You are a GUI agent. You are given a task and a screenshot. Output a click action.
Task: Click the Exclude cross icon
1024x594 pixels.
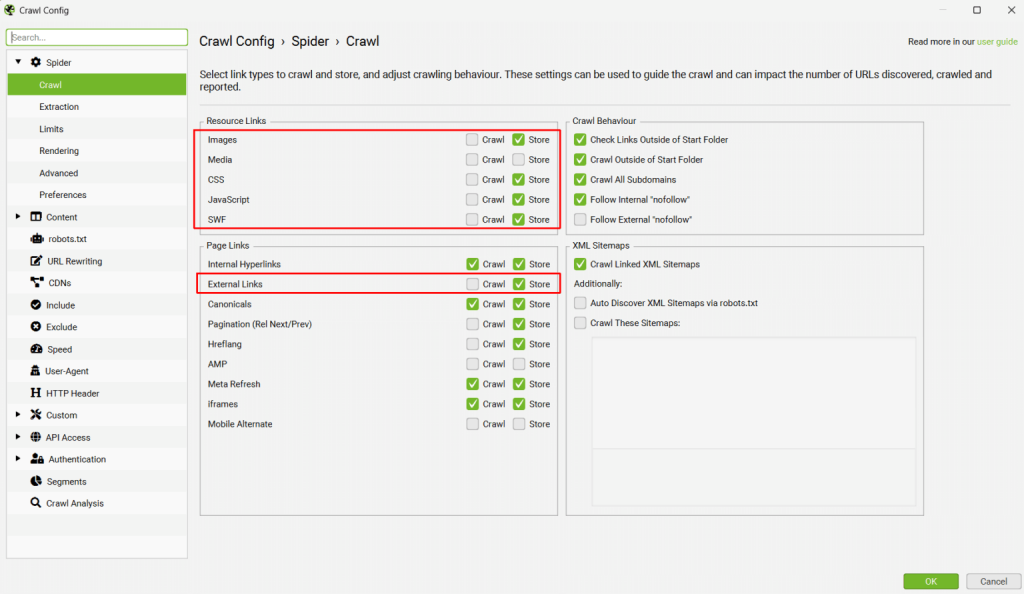click(x=36, y=327)
